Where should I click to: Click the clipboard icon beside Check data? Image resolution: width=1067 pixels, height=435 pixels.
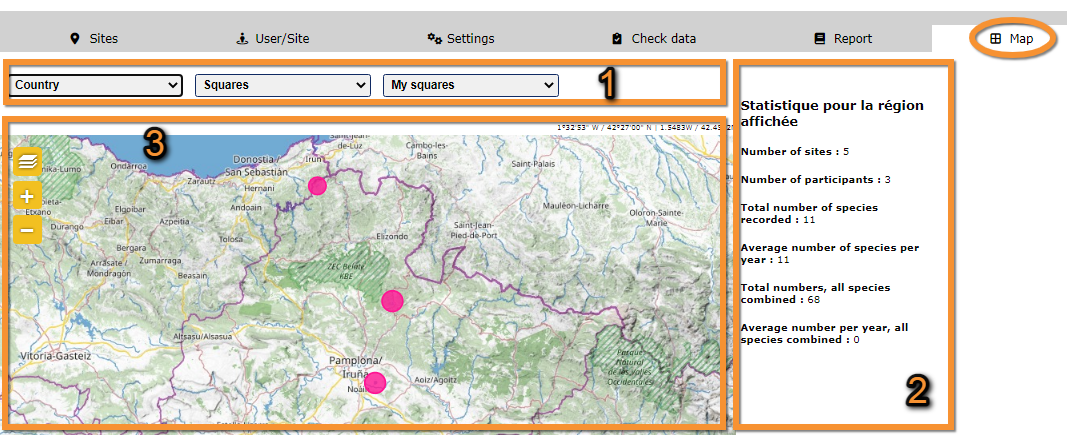[x=617, y=39]
